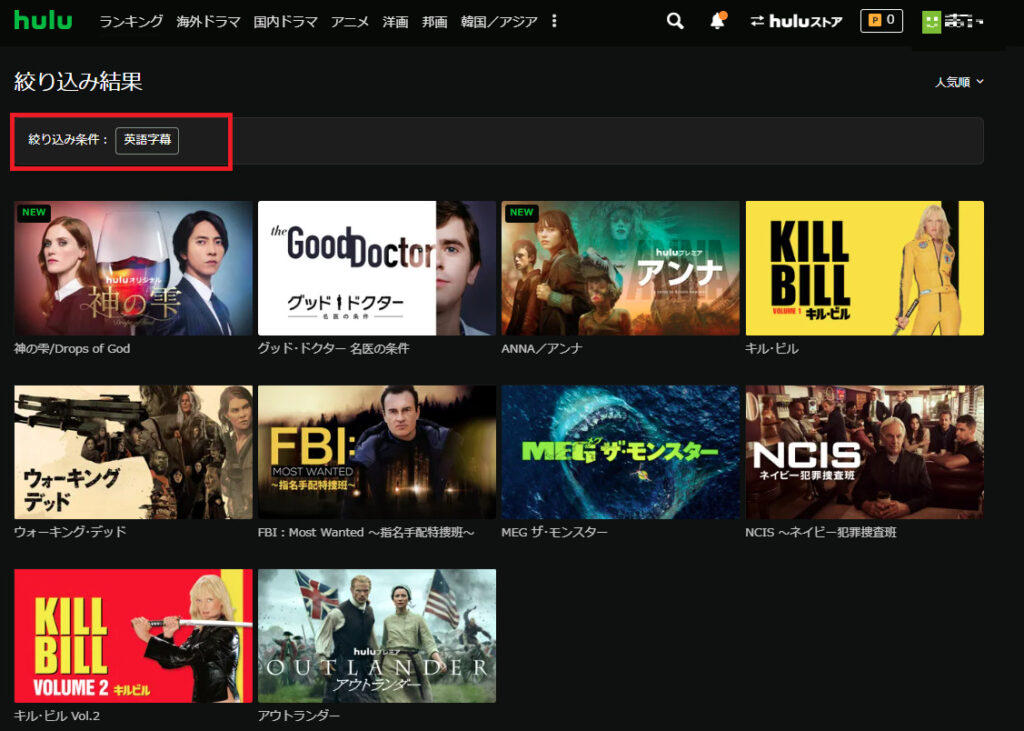Click the title text キル・ビル
This screenshot has width=1024, height=731.
pos(772,349)
